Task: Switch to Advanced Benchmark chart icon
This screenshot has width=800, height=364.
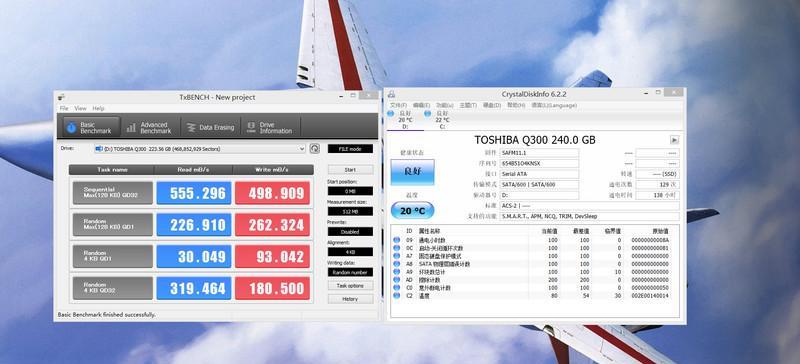Action: pyautogui.click(x=132, y=127)
